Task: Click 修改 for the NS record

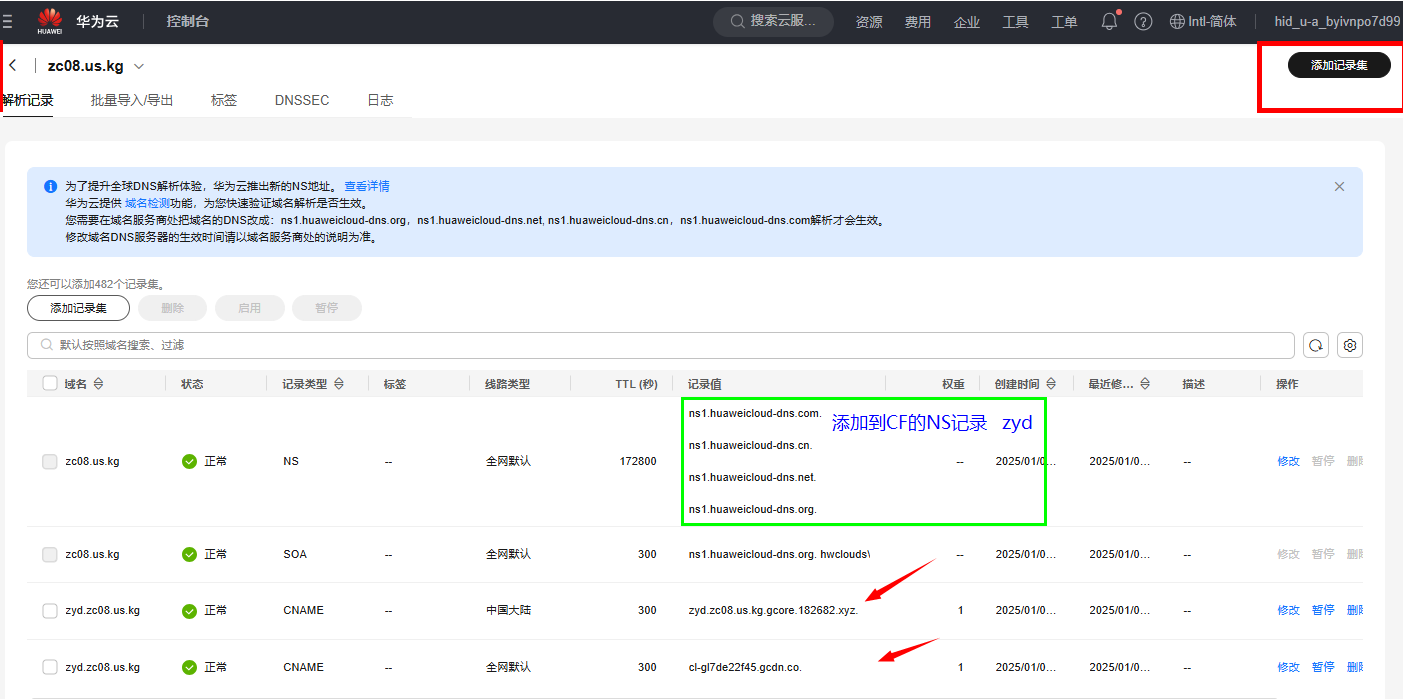Action: tap(1288, 461)
